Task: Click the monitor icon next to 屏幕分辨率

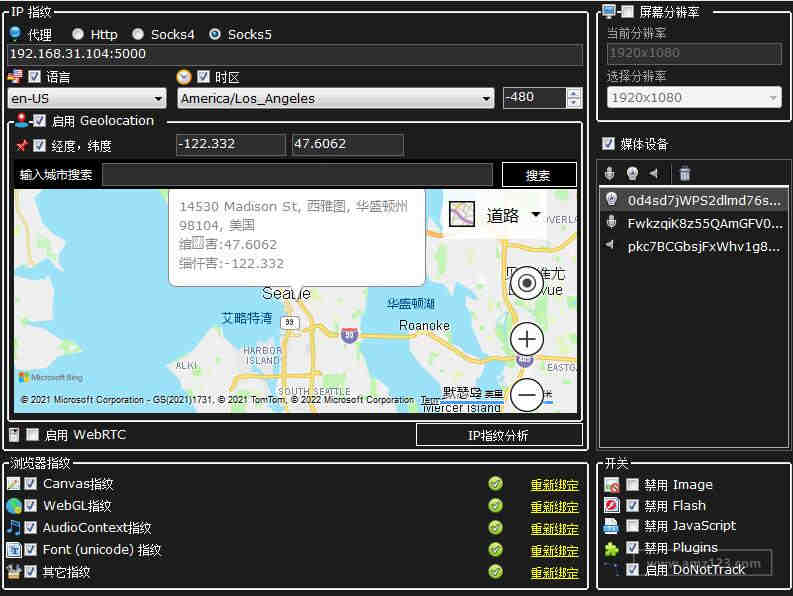Action: click(x=609, y=11)
